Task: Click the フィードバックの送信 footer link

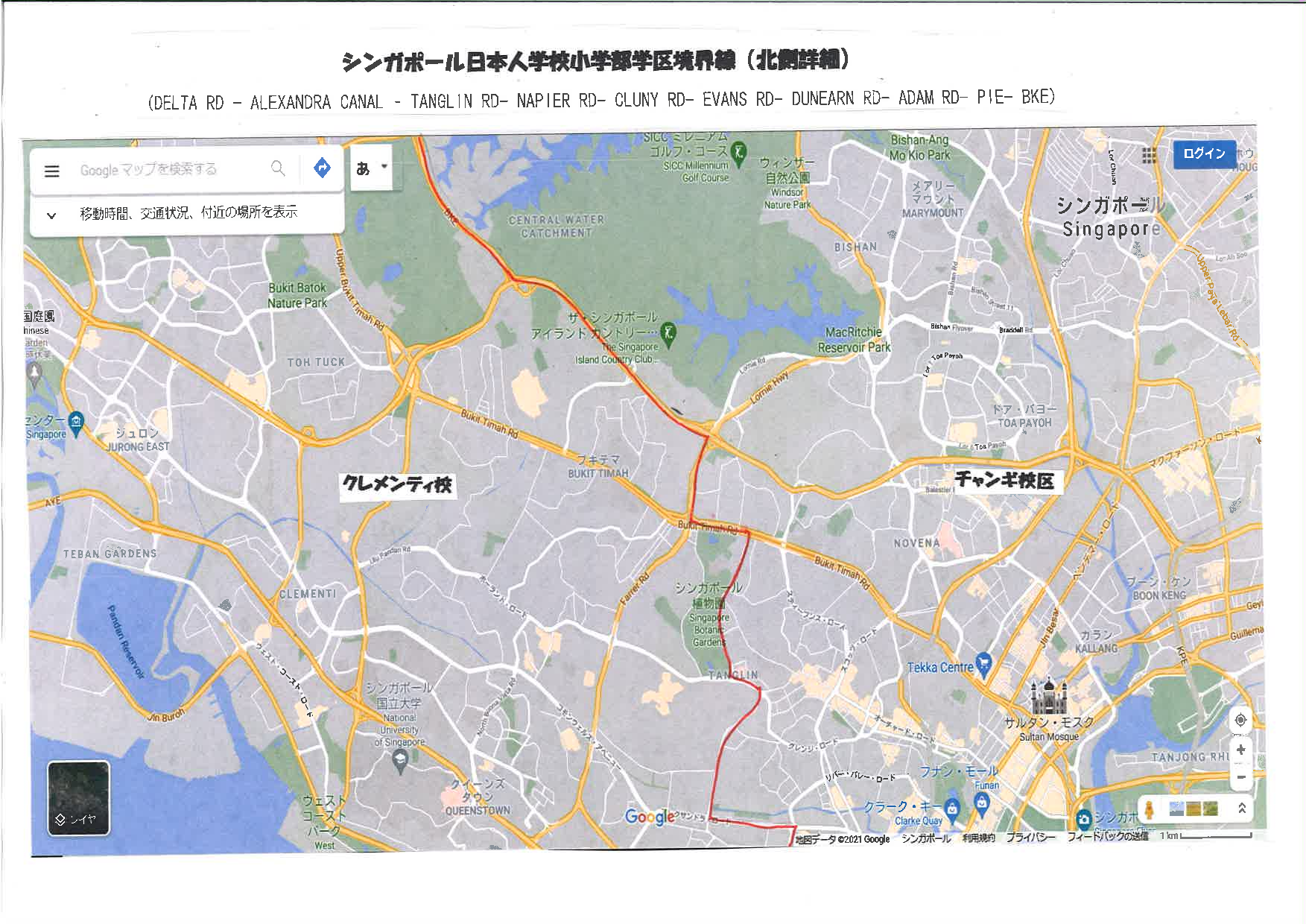Action: pyautogui.click(x=1107, y=837)
